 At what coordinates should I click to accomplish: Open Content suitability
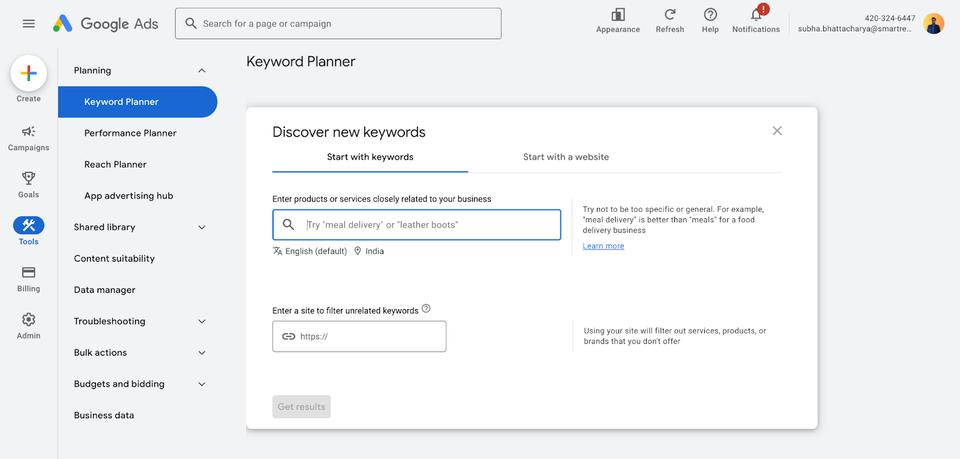[114, 258]
